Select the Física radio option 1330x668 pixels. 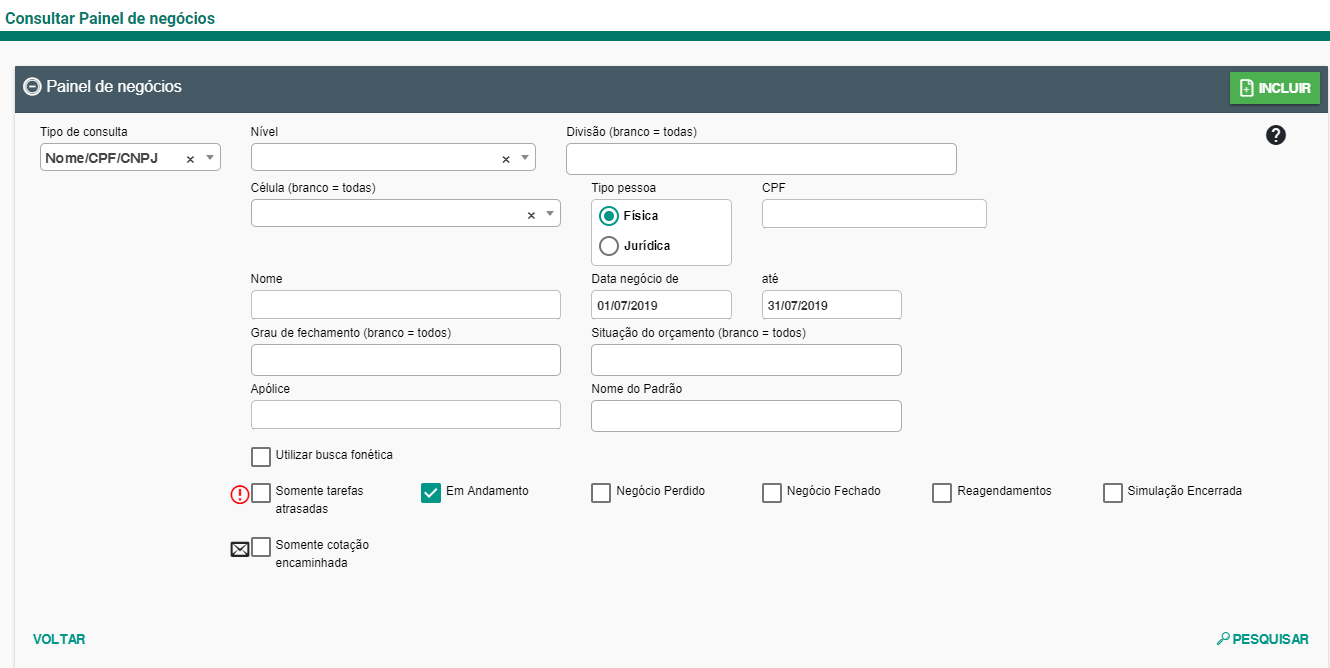609,216
